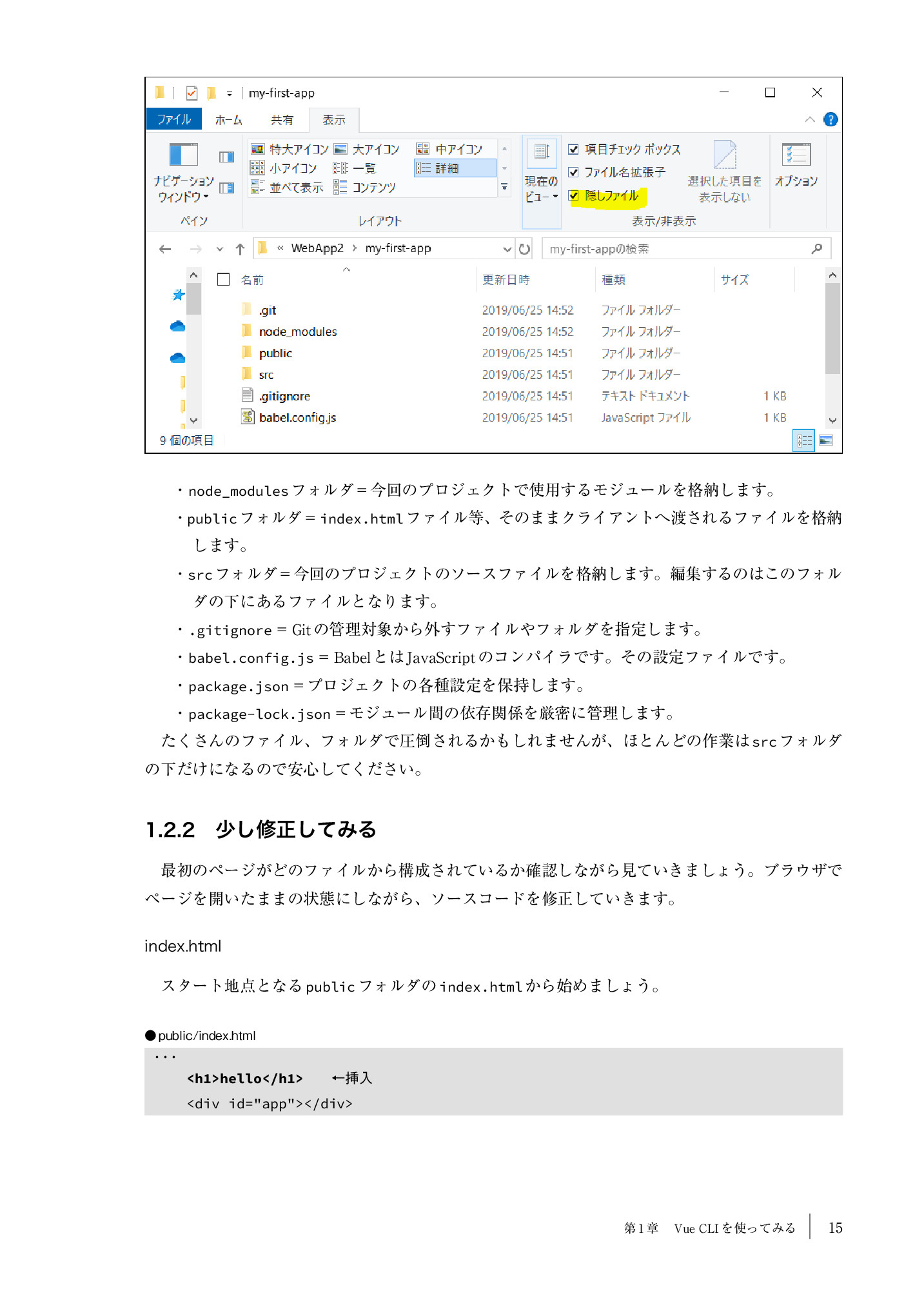Open the help question mark icon
Screen dimensions: 924x1305
point(831,120)
